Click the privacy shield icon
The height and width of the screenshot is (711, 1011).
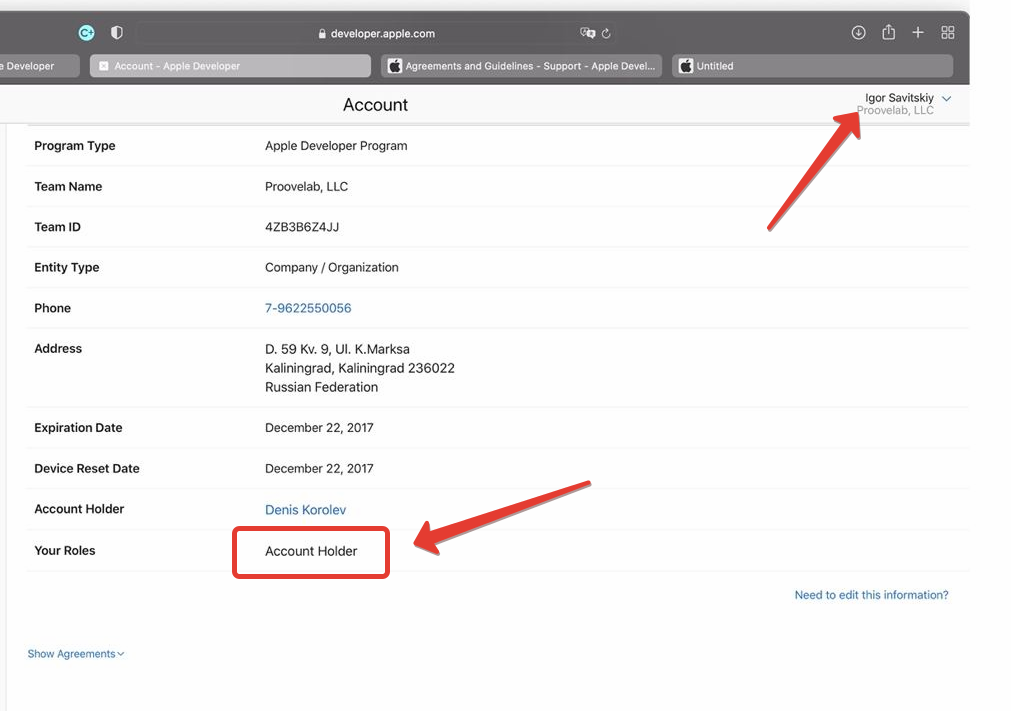coord(117,33)
